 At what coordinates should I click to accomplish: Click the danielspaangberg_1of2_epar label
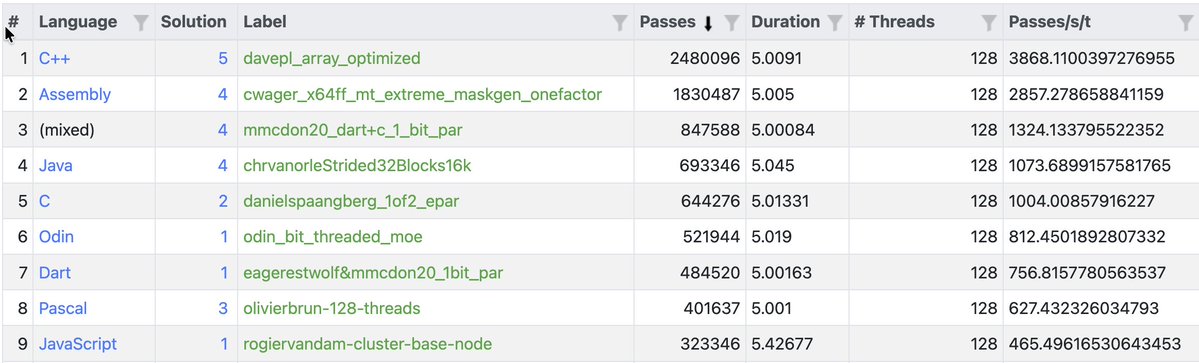[x=351, y=201]
